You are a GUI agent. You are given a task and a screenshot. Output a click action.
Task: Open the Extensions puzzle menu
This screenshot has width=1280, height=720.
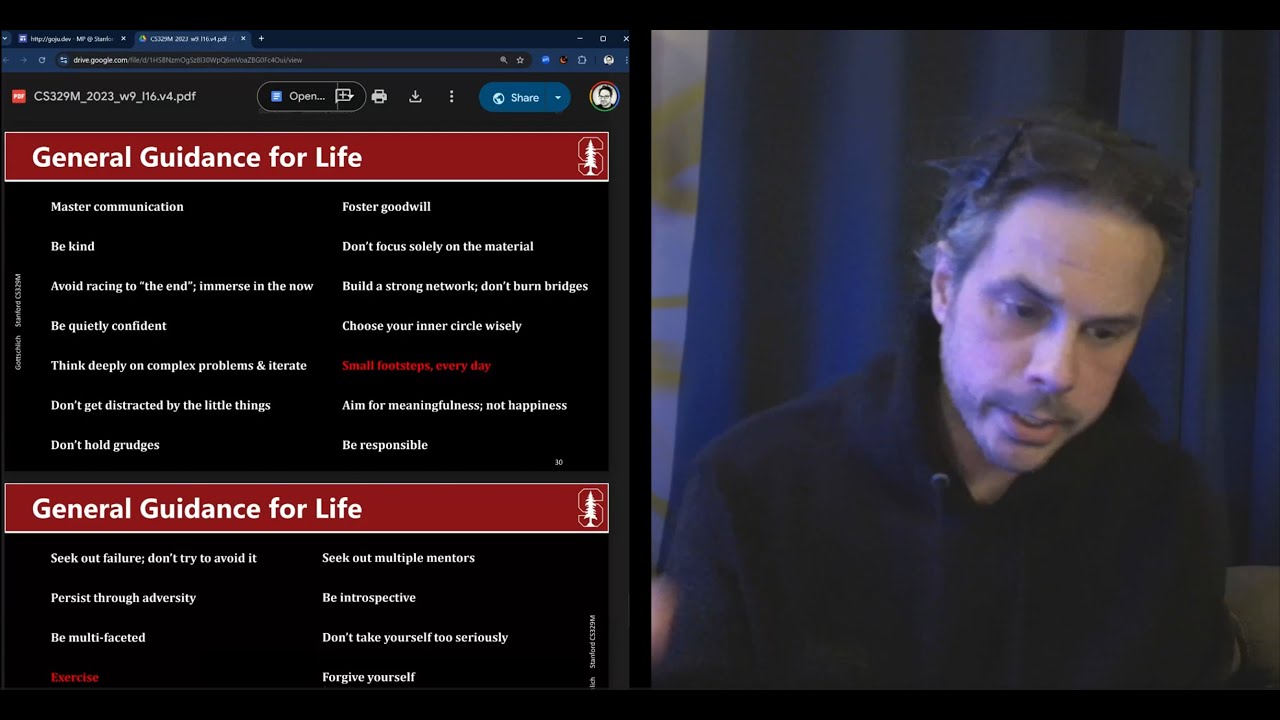coord(582,60)
